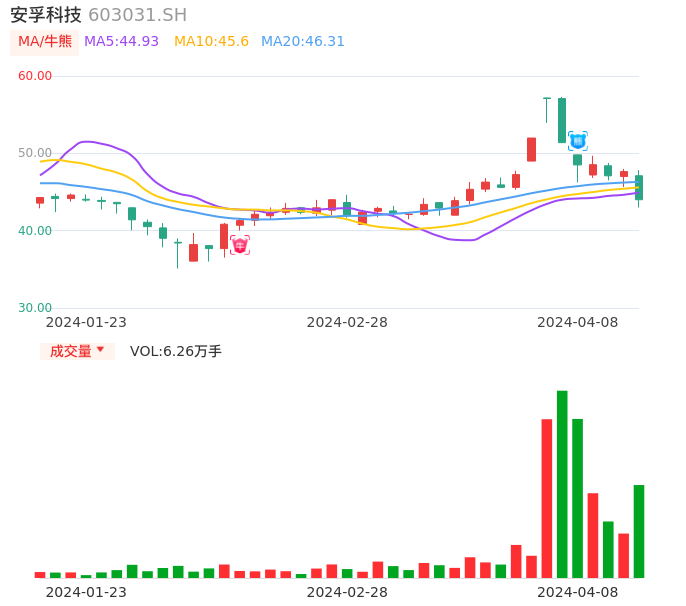Select the last green candlestick on right edge
Screen dimensions: 686x606
tap(639, 188)
